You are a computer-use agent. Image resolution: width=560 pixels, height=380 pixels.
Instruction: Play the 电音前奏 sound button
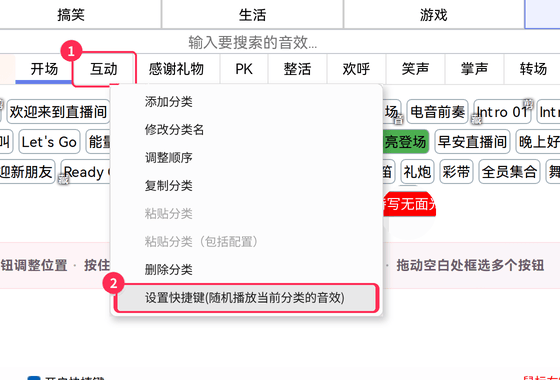click(438, 112)
